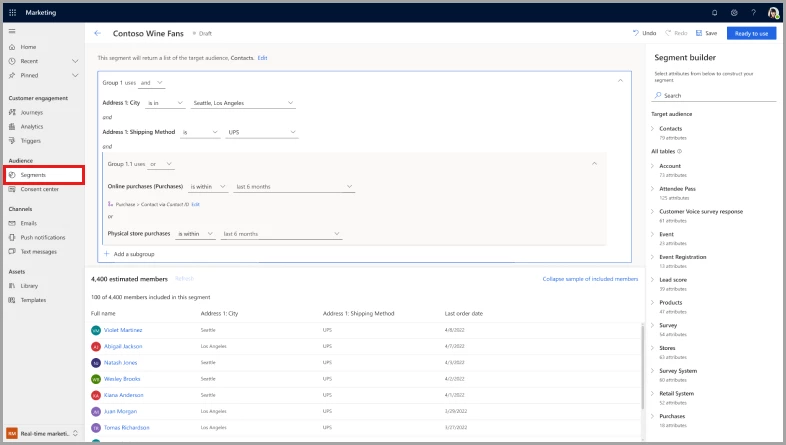
Task: Click Add a subgroup
Action: tap(129, 254)
